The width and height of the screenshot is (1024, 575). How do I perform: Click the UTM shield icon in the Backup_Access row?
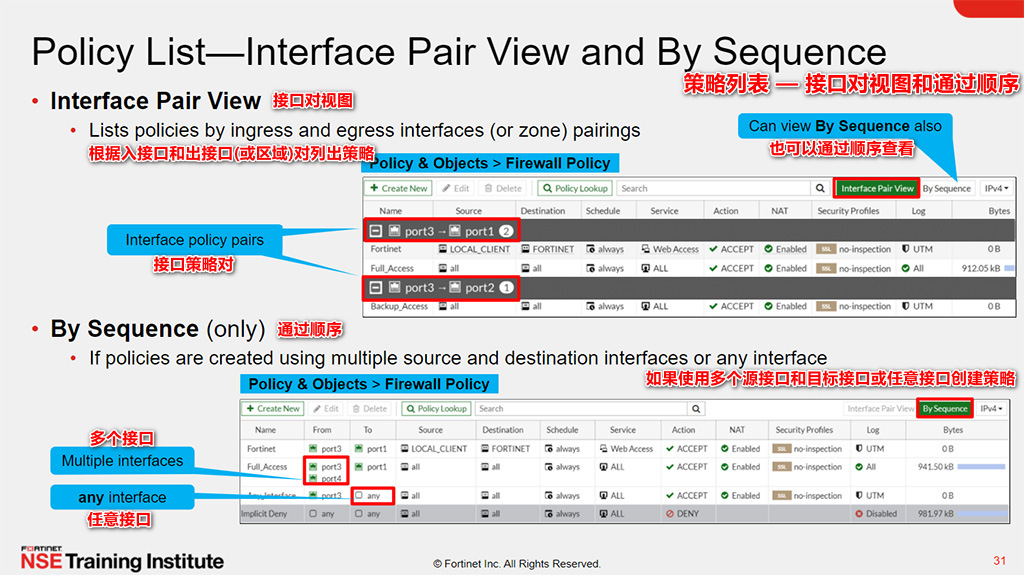point(906,306)
